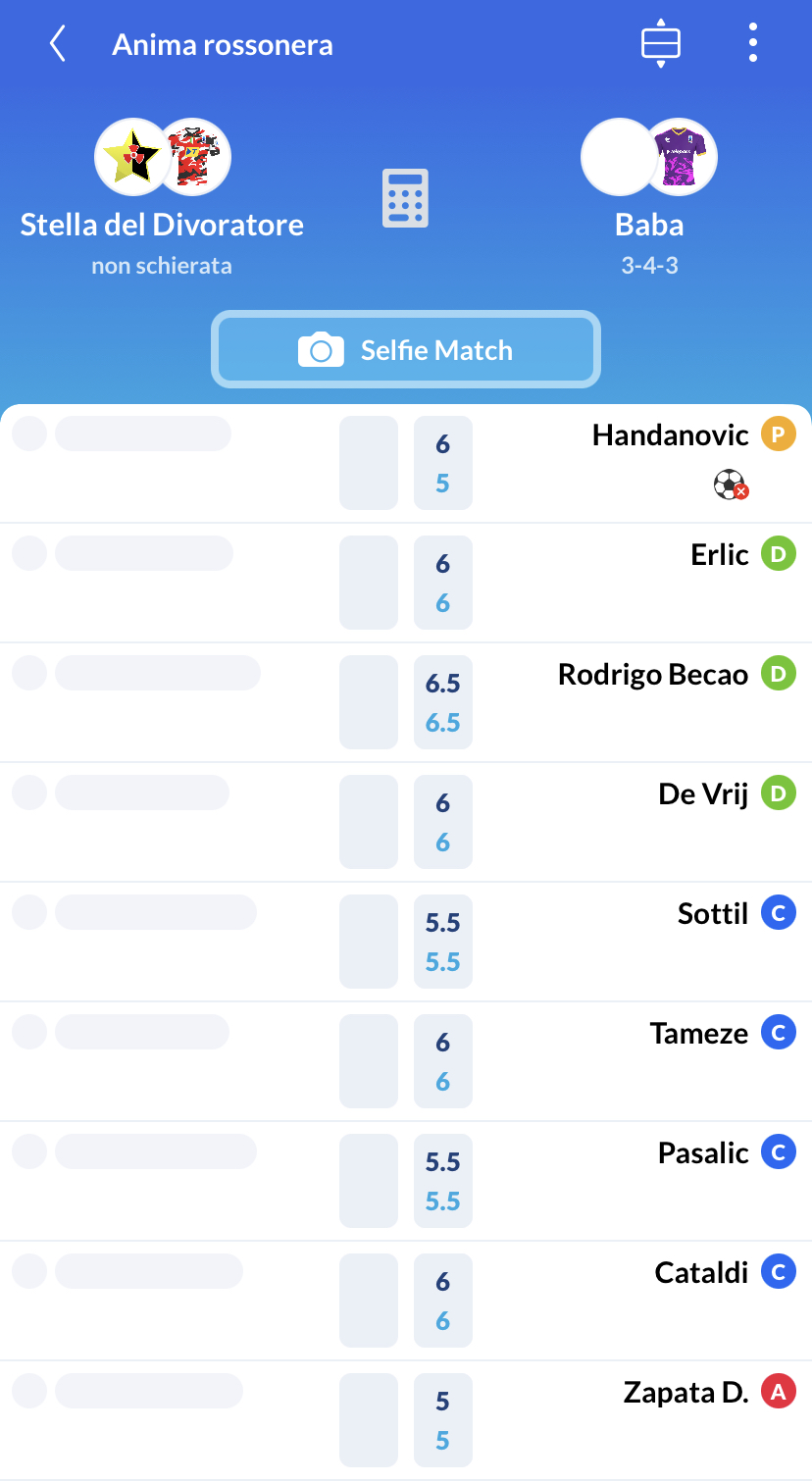Select player Pasalic
This screenshot has width=812, height=1482.
pyautogui.click(x=703, y=1153)
